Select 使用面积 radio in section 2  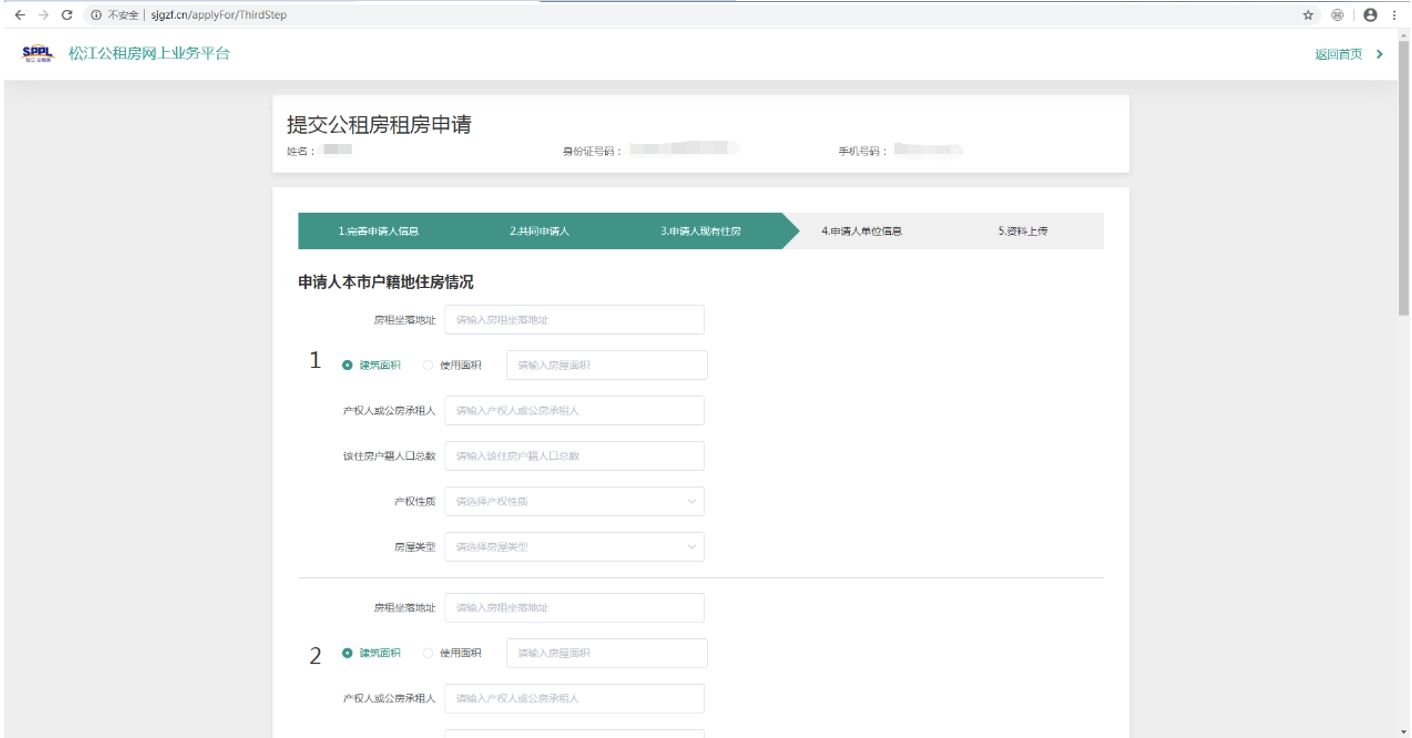click(428, 653)
